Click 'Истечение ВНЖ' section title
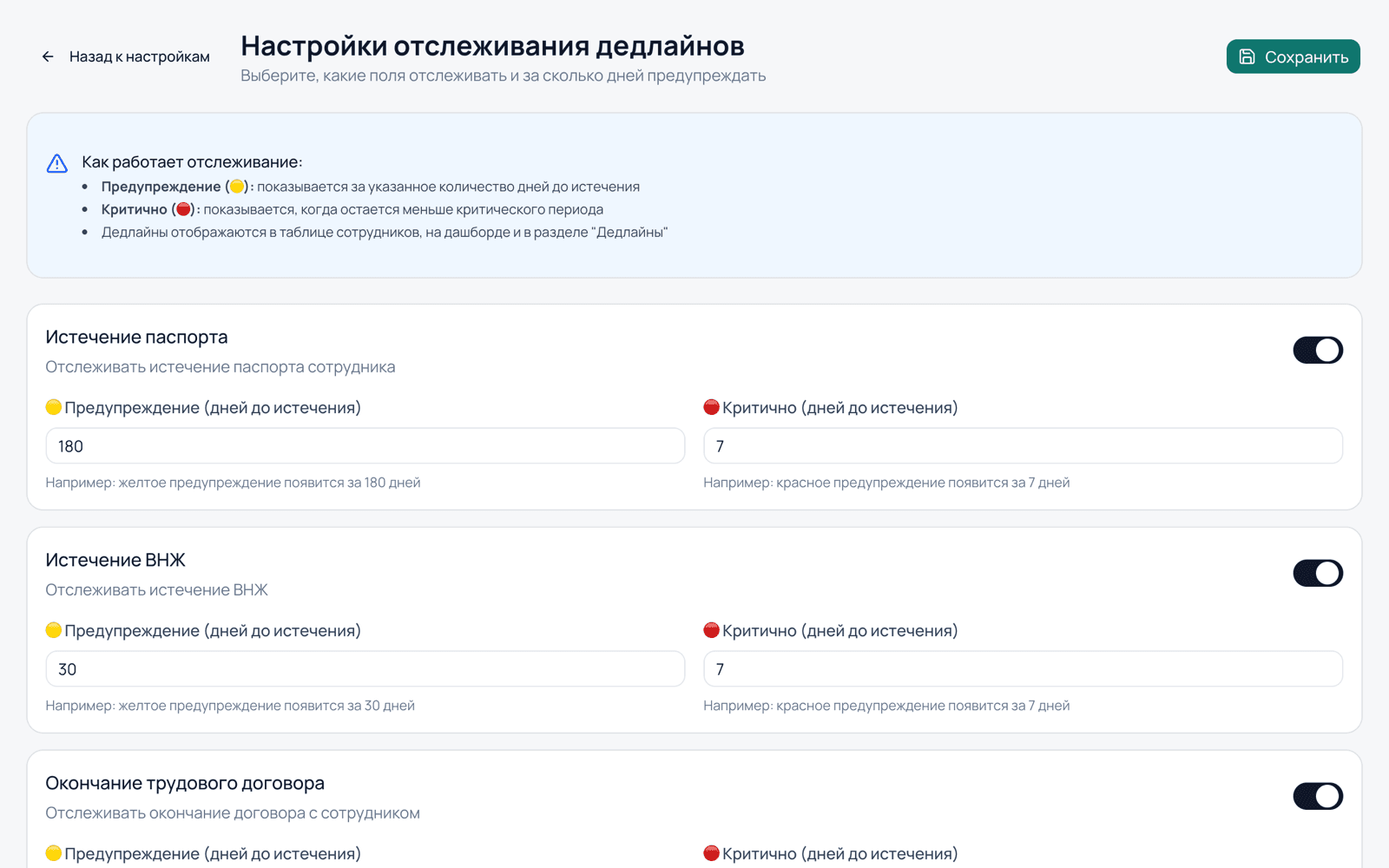This screenshot has width=1389, height=868. coord(115,560)
